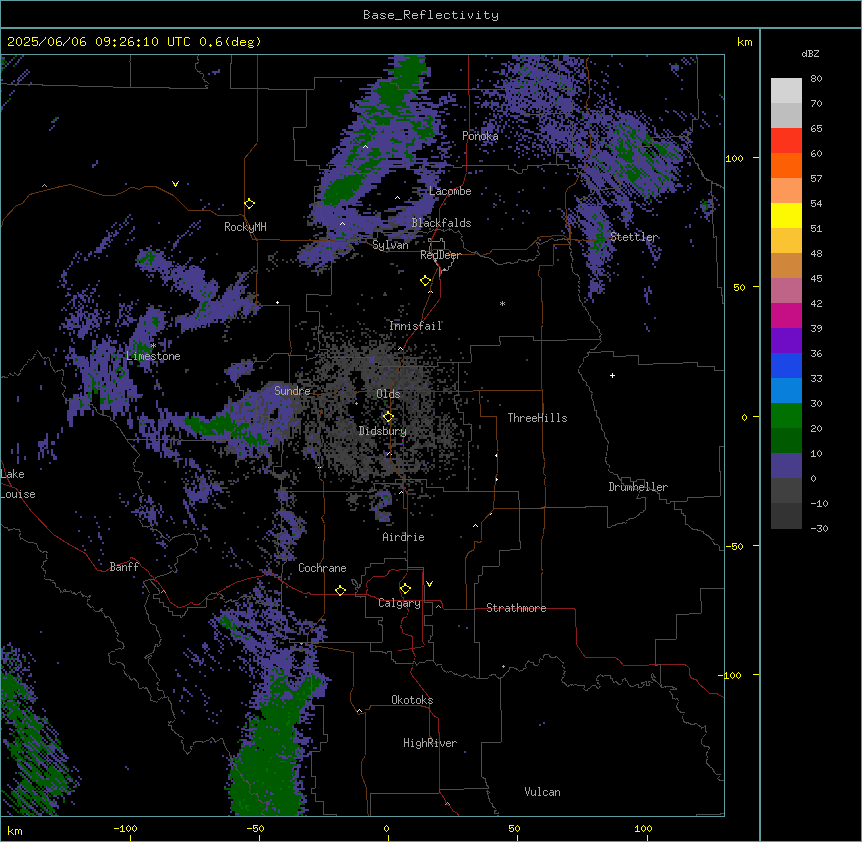Click the Lacombe city label
The width and height of the screenshot is (862, 842).
pyautogui.click(x=450, y=191)
